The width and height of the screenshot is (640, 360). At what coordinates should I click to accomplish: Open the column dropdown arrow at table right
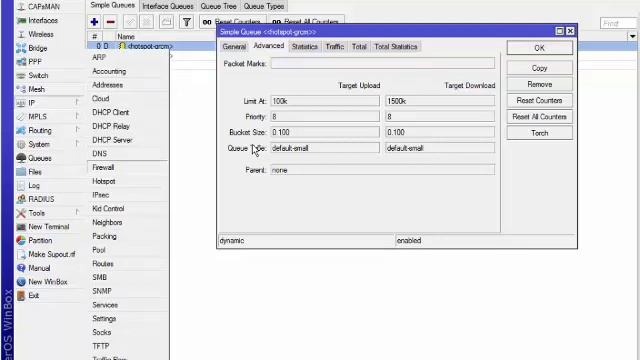pos(632,36)
